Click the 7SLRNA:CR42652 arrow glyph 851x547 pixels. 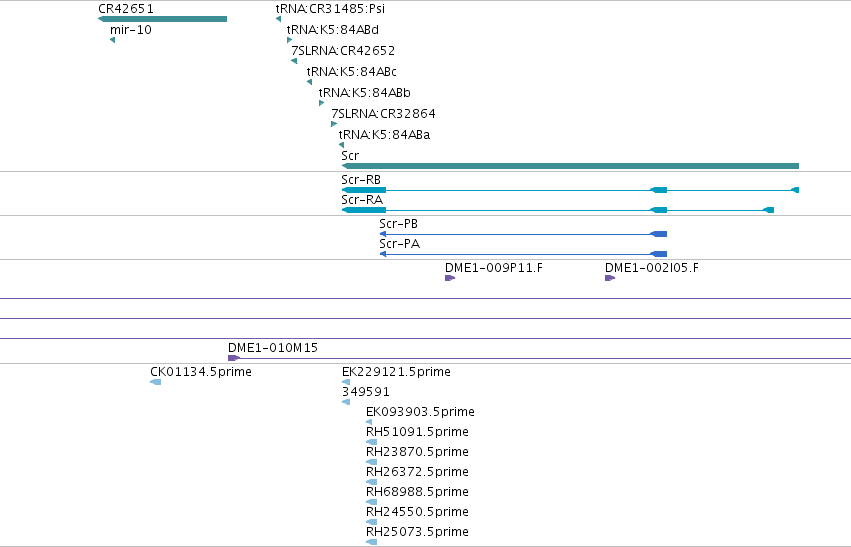(294, 61)
